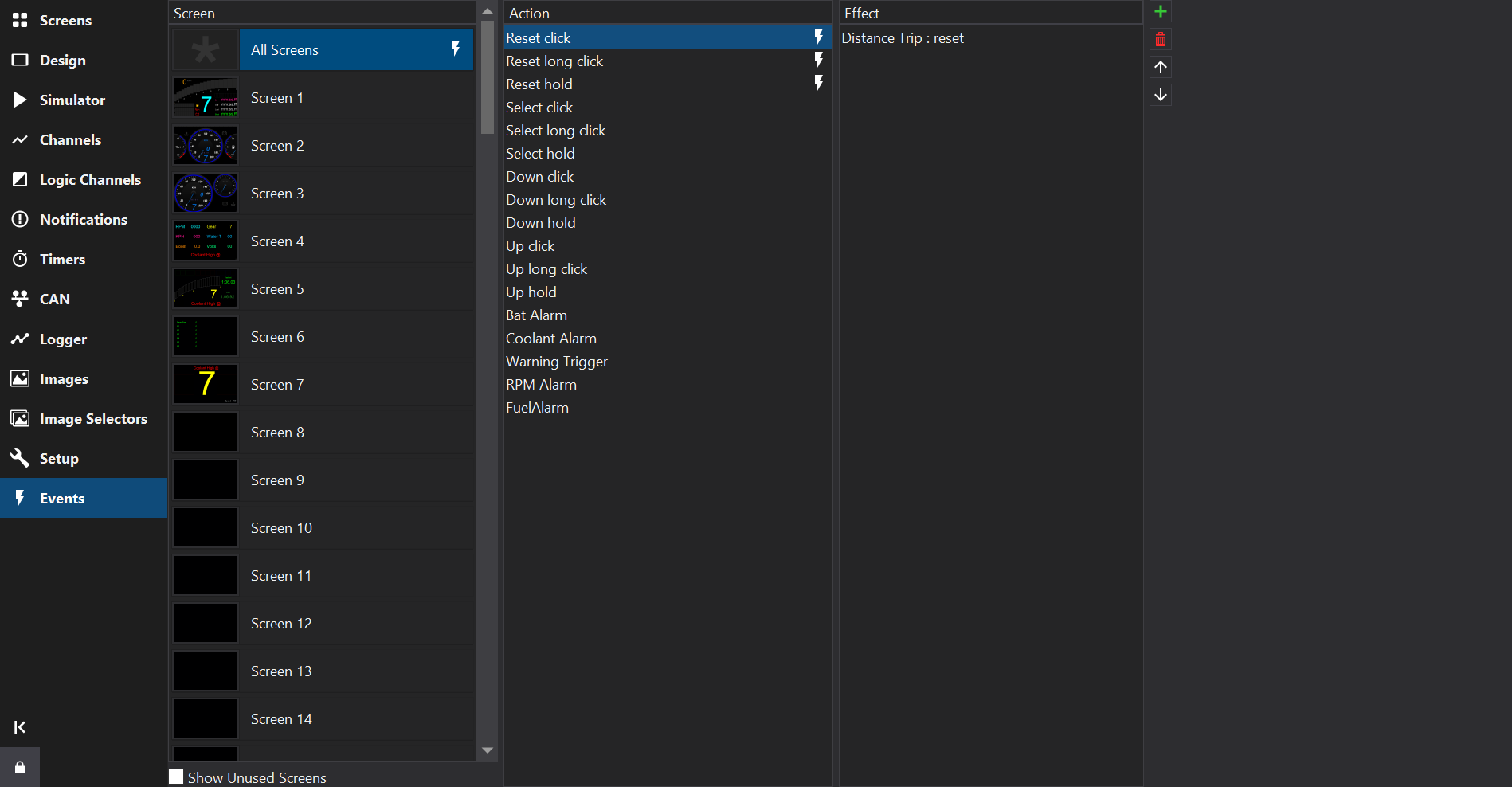The image size is (1512, 787).
Task: Open the CAN settings page
Action: pyautogui.click(x=54, y=299)
